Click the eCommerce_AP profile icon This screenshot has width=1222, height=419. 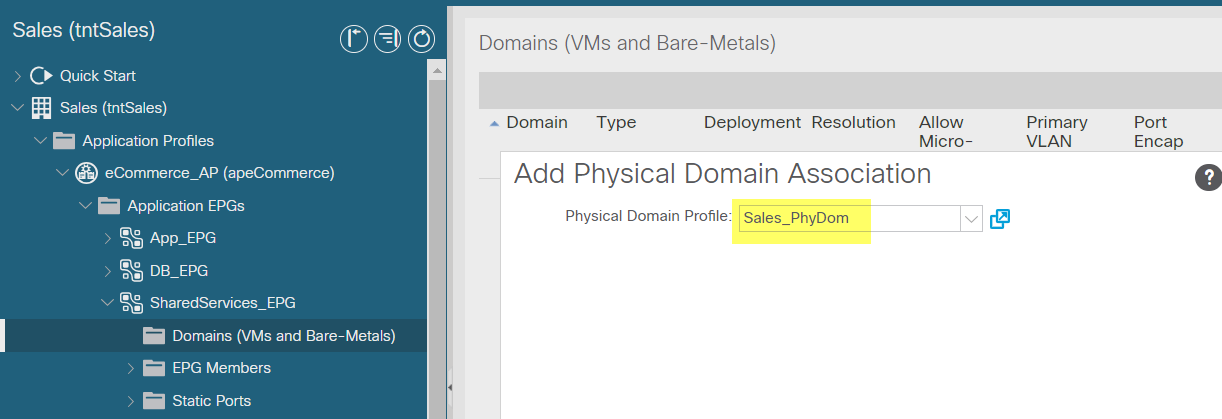87,173
